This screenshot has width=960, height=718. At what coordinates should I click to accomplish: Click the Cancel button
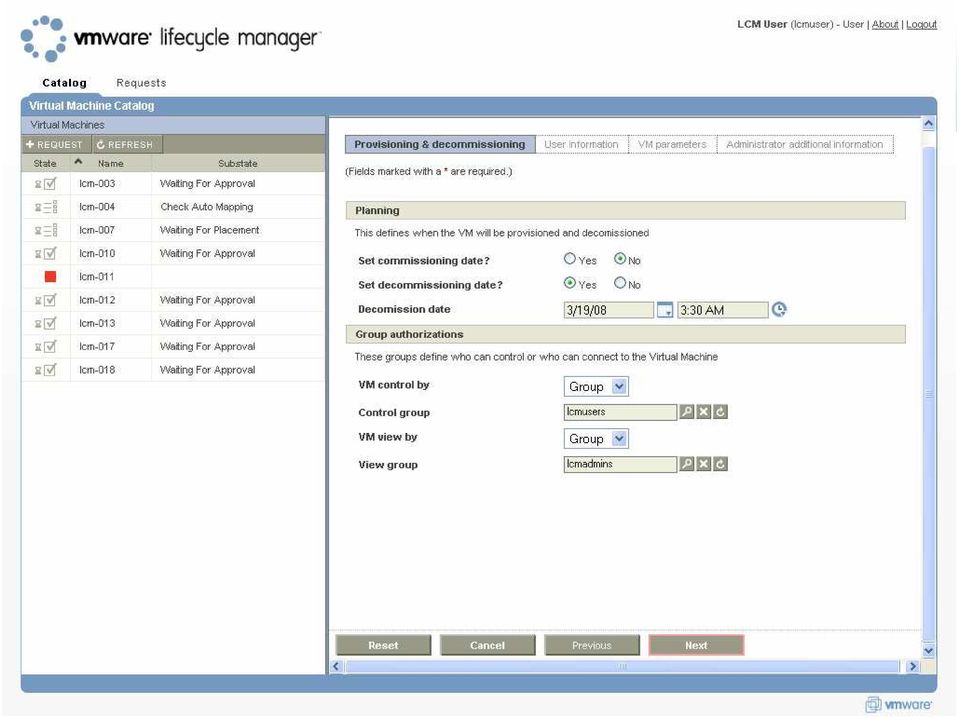pyautogui.click(x=487, y=645)
